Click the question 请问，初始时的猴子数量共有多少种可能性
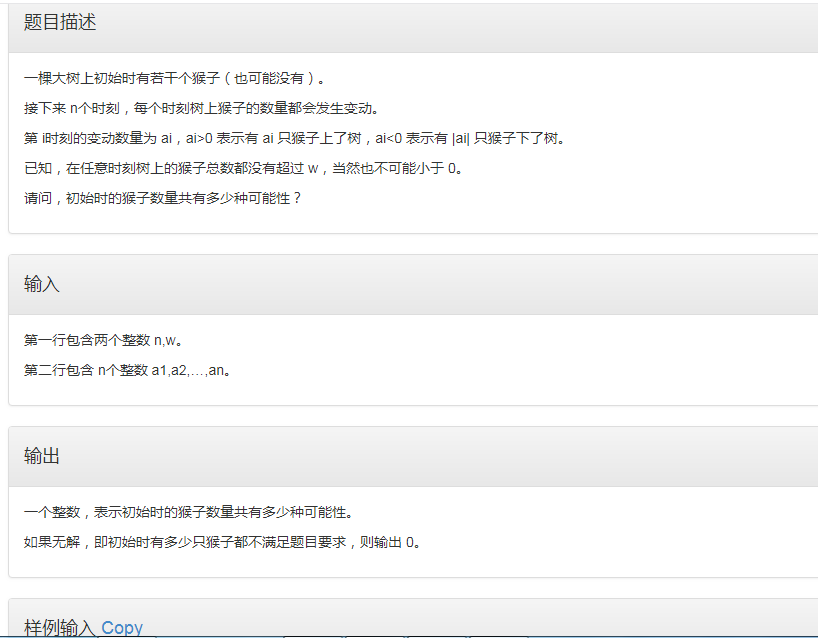 163,198
